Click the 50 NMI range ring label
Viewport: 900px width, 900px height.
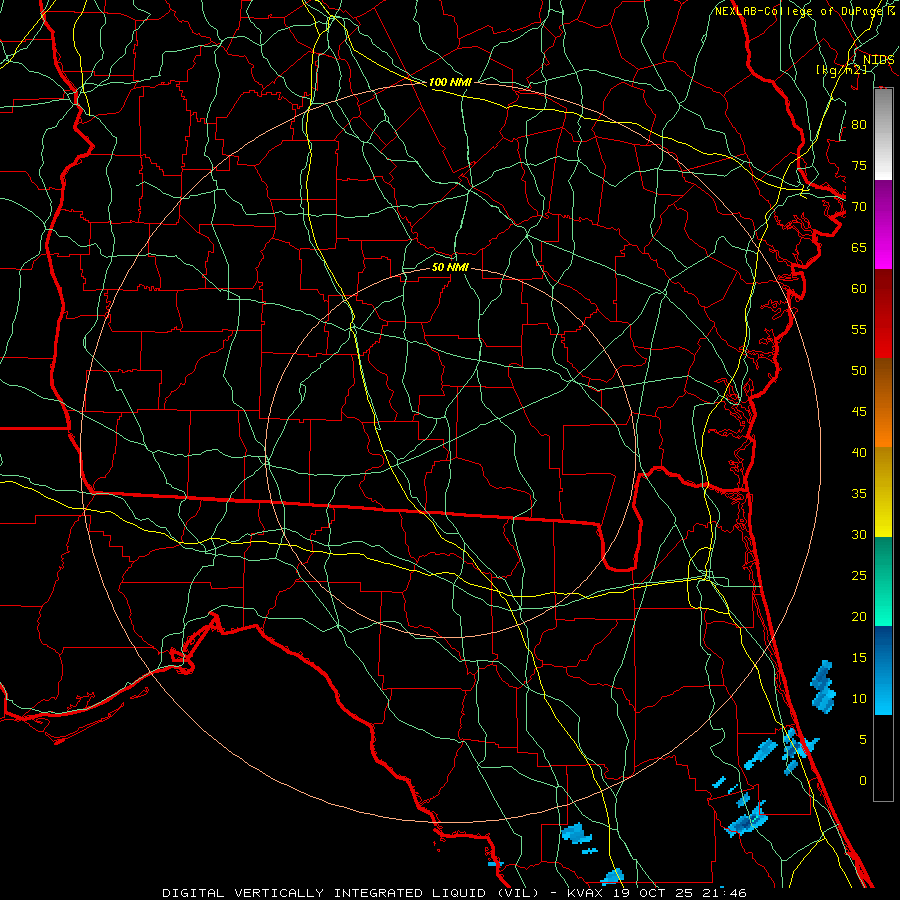coord(450,267)
